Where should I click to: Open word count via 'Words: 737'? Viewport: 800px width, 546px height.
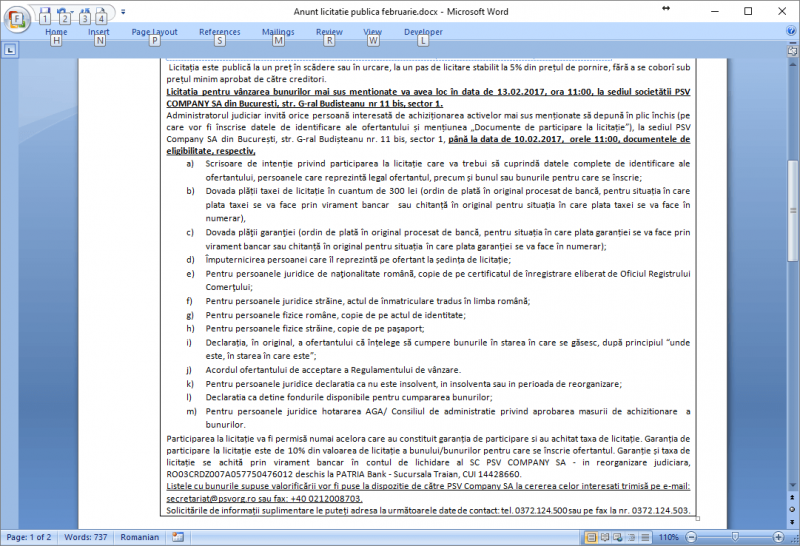click(86, 537)
